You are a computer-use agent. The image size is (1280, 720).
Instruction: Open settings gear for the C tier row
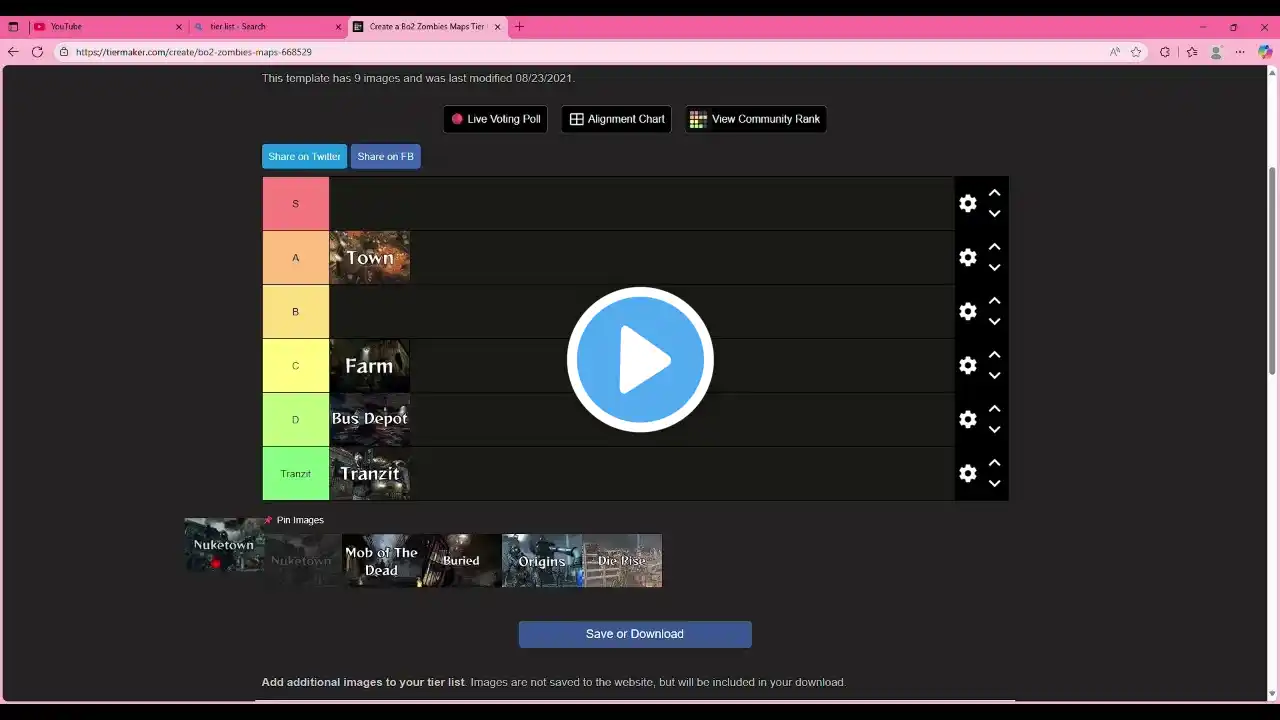click(968, 365)
